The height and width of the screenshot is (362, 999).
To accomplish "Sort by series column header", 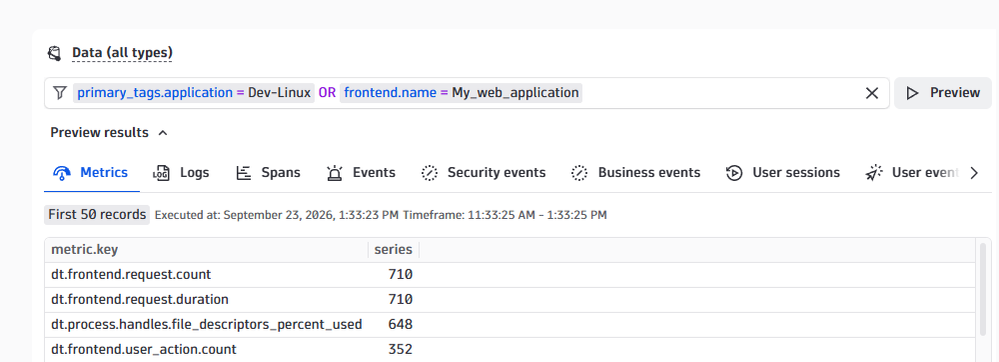I will 393,250.
